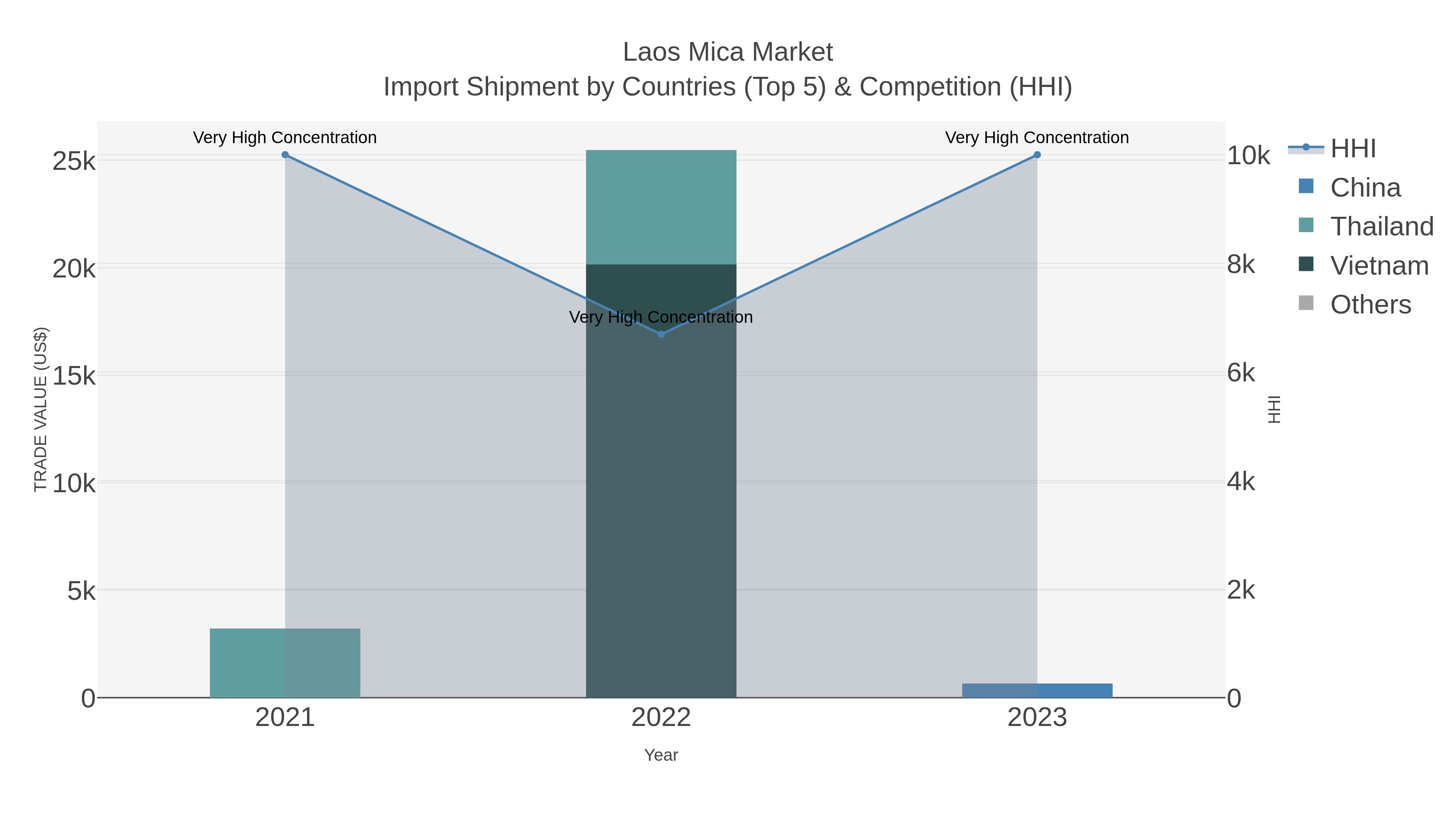This screenshot has height=819, width=1456.
Task: Click the 25k trade value tick label
Action: coord(74,162)
